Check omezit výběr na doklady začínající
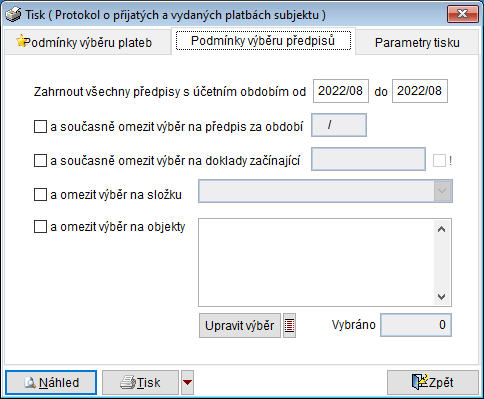The image size is (484, 399). [40, 161]
